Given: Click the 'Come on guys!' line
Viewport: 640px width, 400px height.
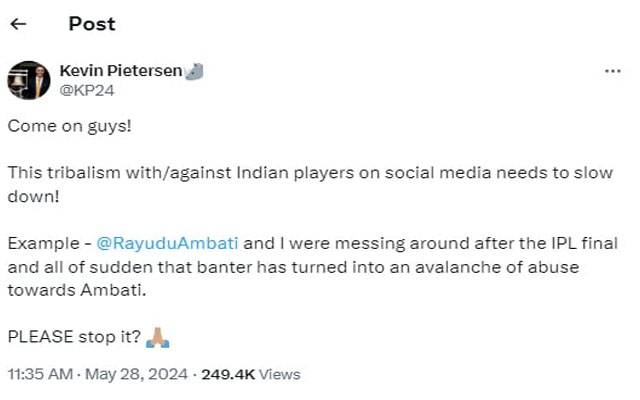Looking at the screenshot, I should tap(69, 126).
